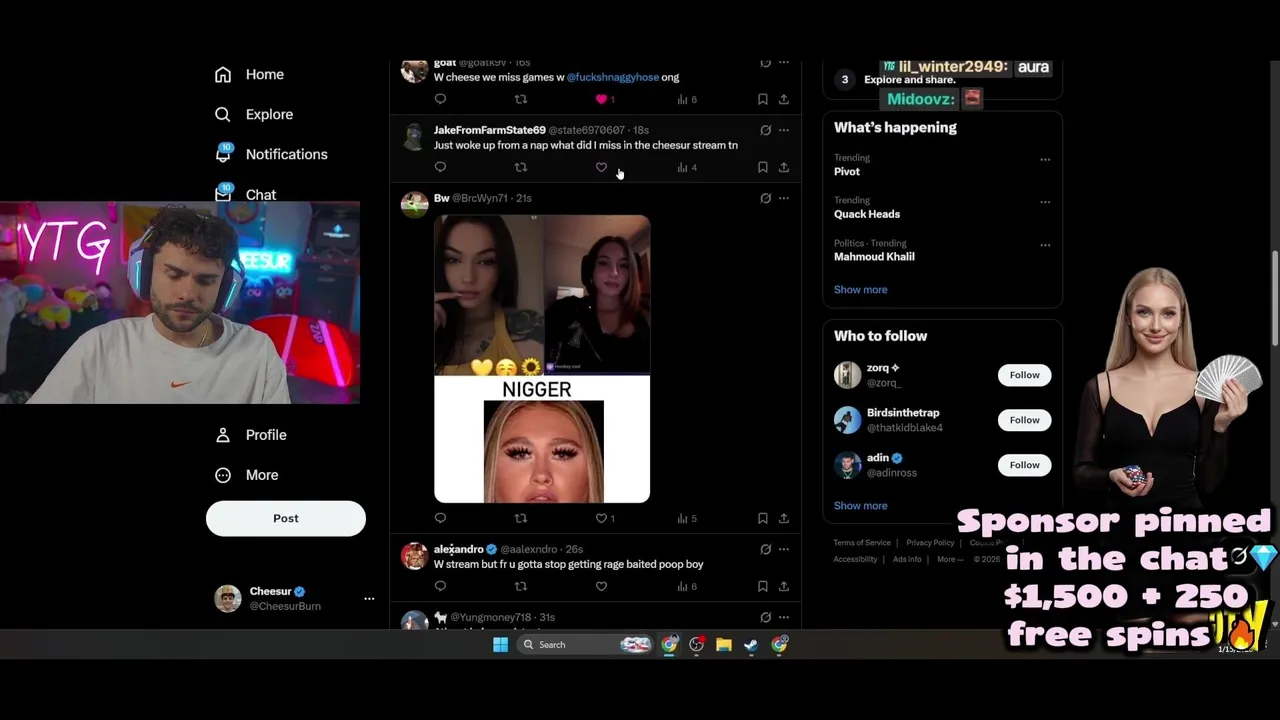1280x720 pixels.
Task: Follow adin
Action: pos(1024,465)
